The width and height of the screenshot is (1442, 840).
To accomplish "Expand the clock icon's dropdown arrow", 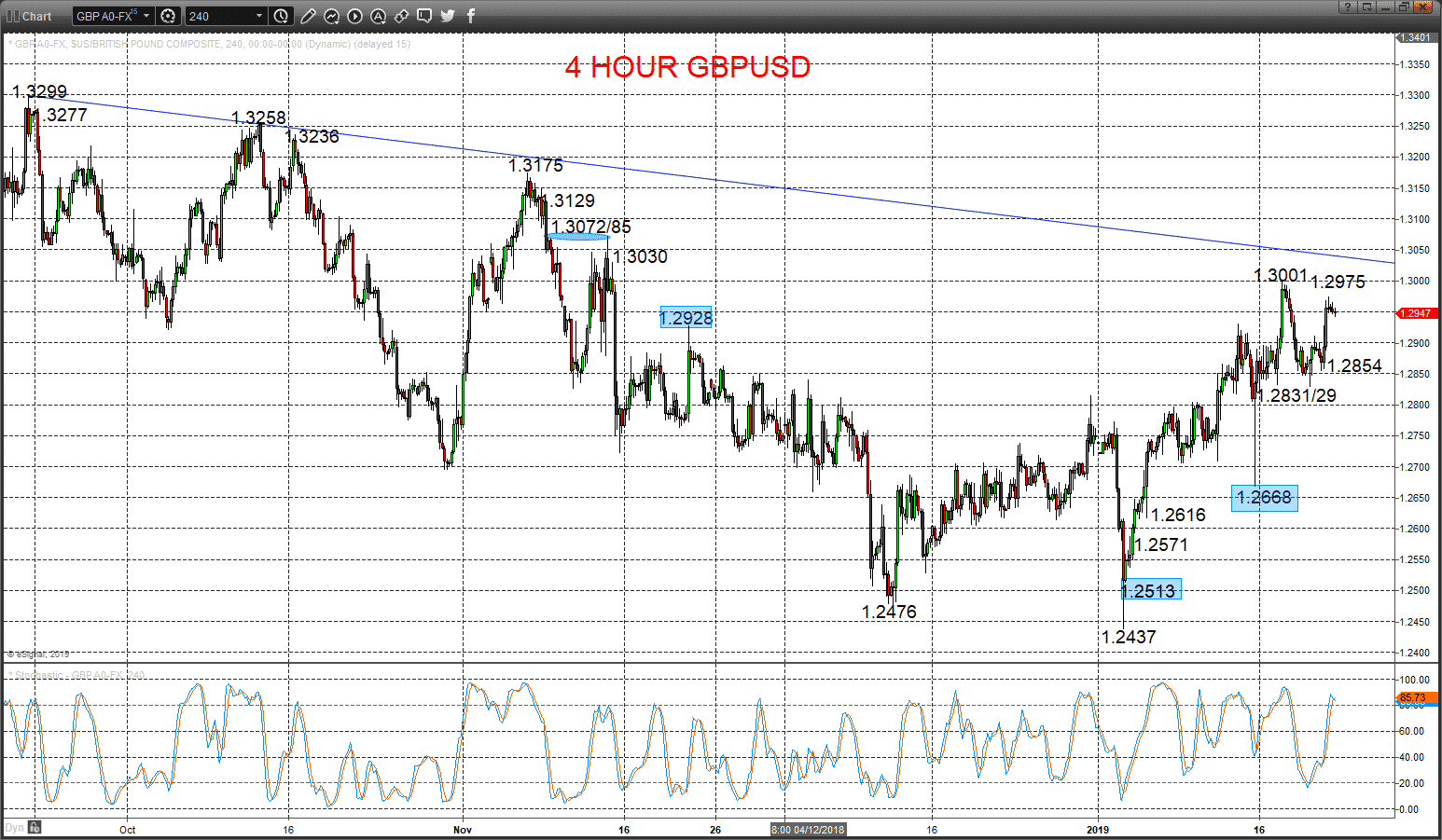I will [286, 21].
